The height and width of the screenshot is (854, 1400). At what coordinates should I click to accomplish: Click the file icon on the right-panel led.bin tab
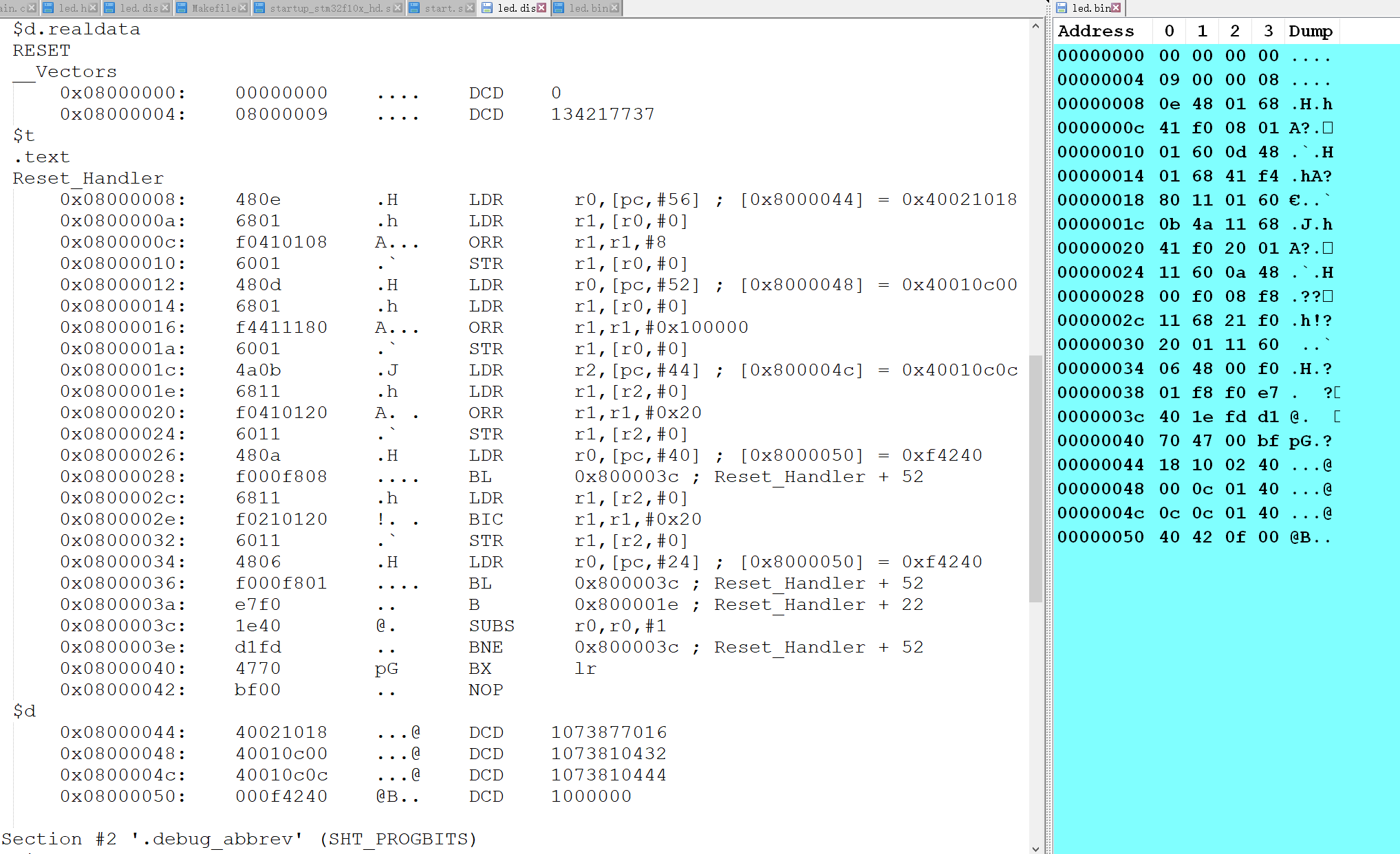pos(1060,8)
